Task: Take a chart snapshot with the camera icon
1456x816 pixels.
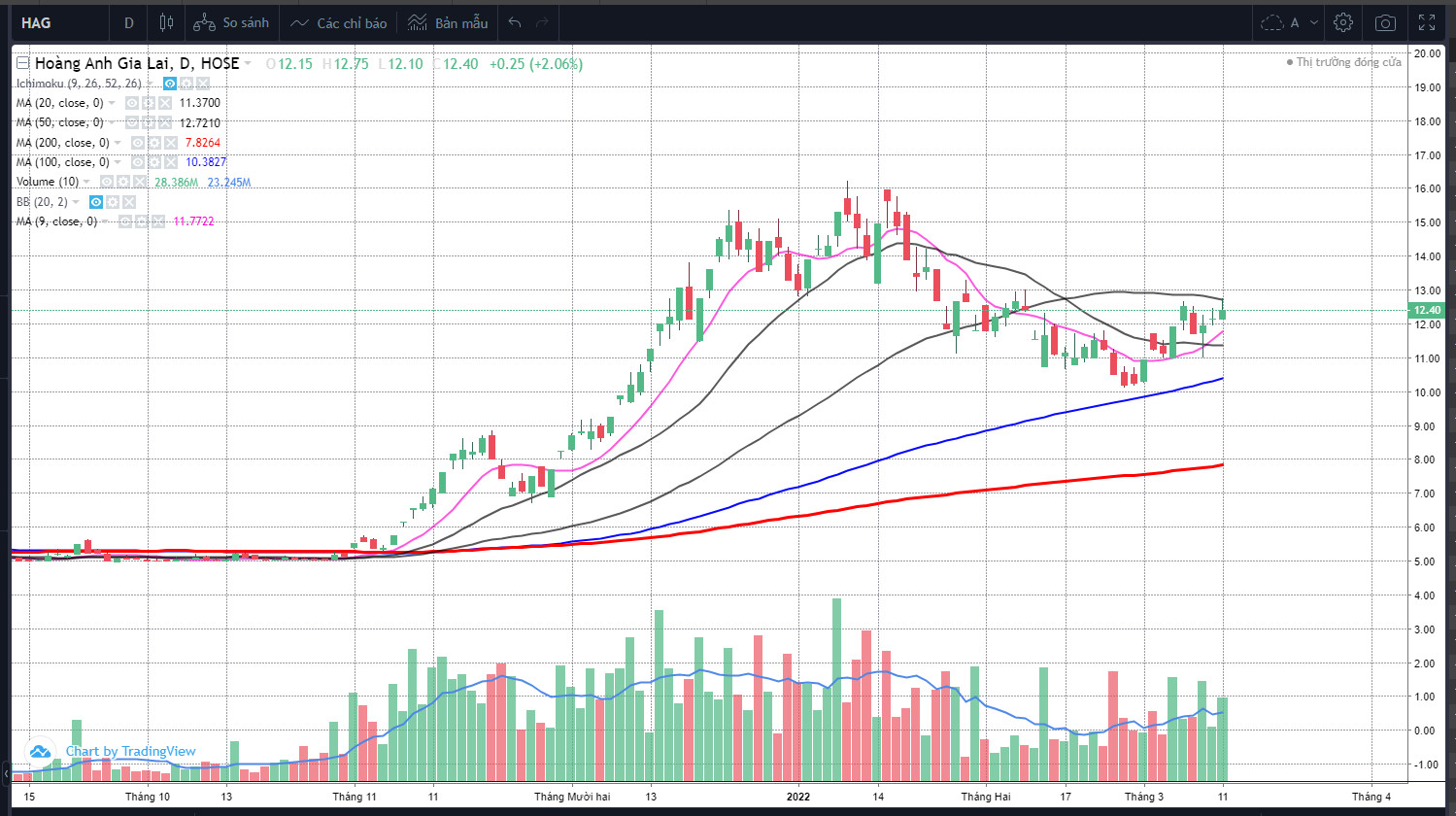Action: click(1385, 22)
